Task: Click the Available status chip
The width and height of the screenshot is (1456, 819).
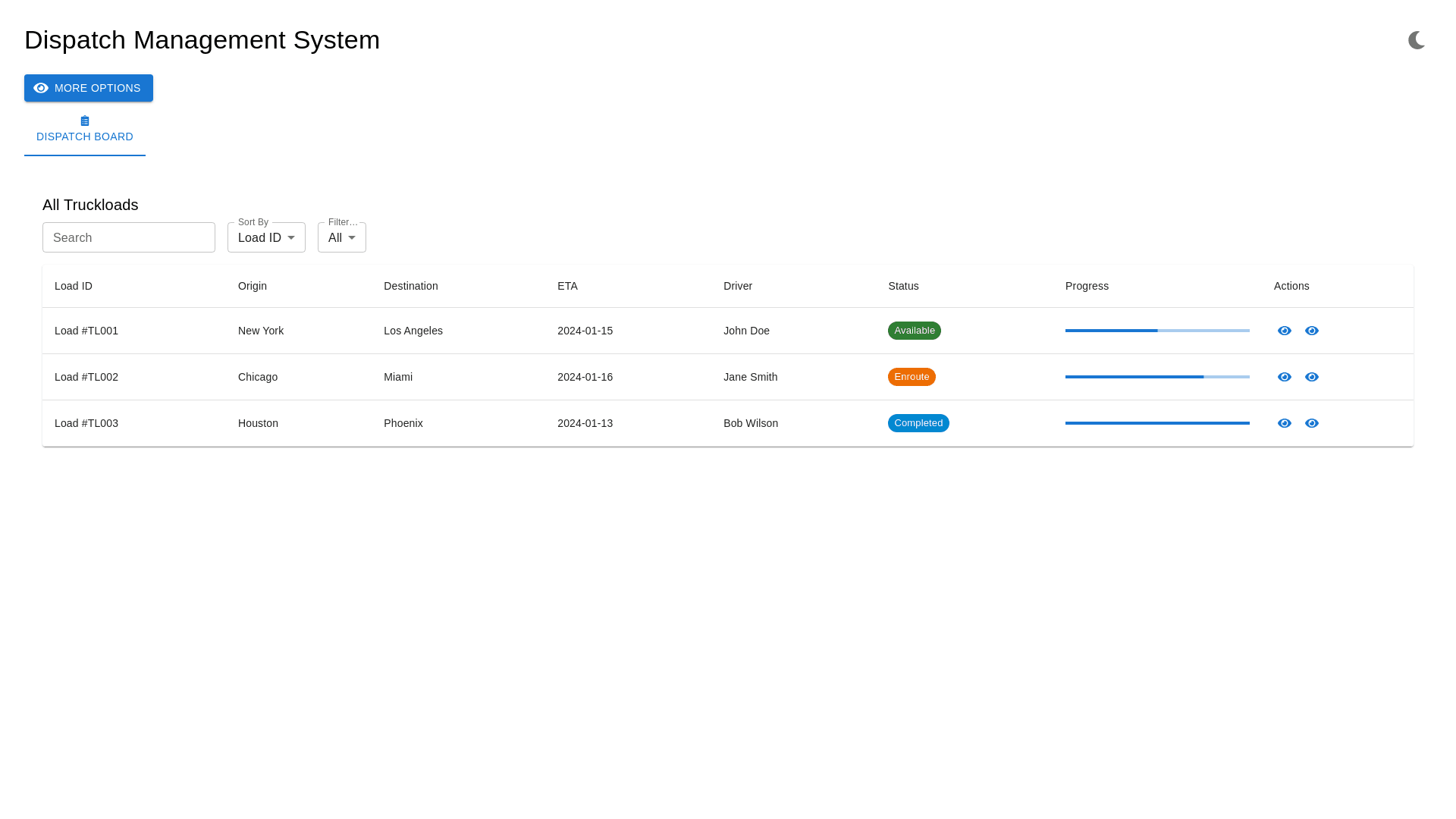Action: pyautogui.click(x=914, y=331)
